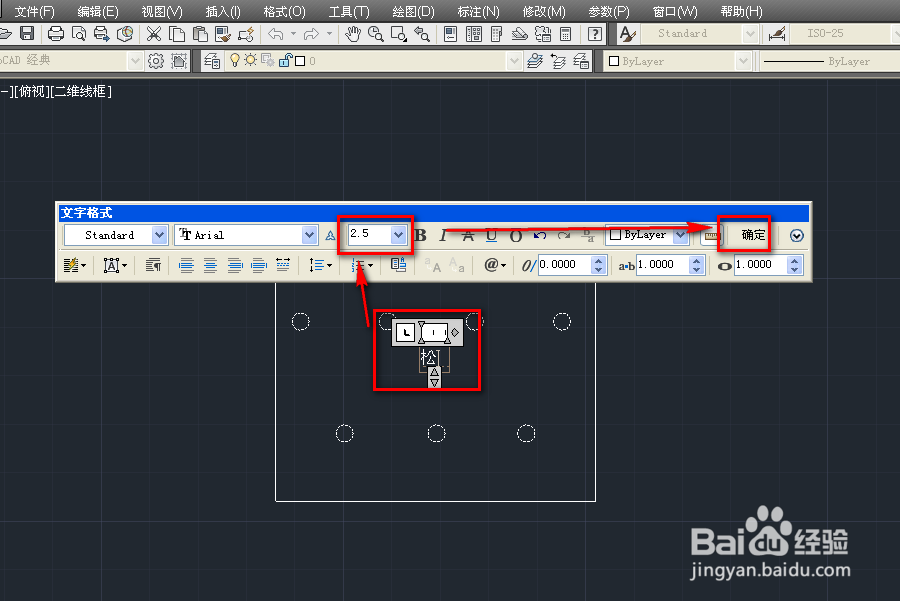The width and height of the screenshot is (900, 601).
Task: Toggle Bold in Text Formatting bar
Action: tap(420, 235)
